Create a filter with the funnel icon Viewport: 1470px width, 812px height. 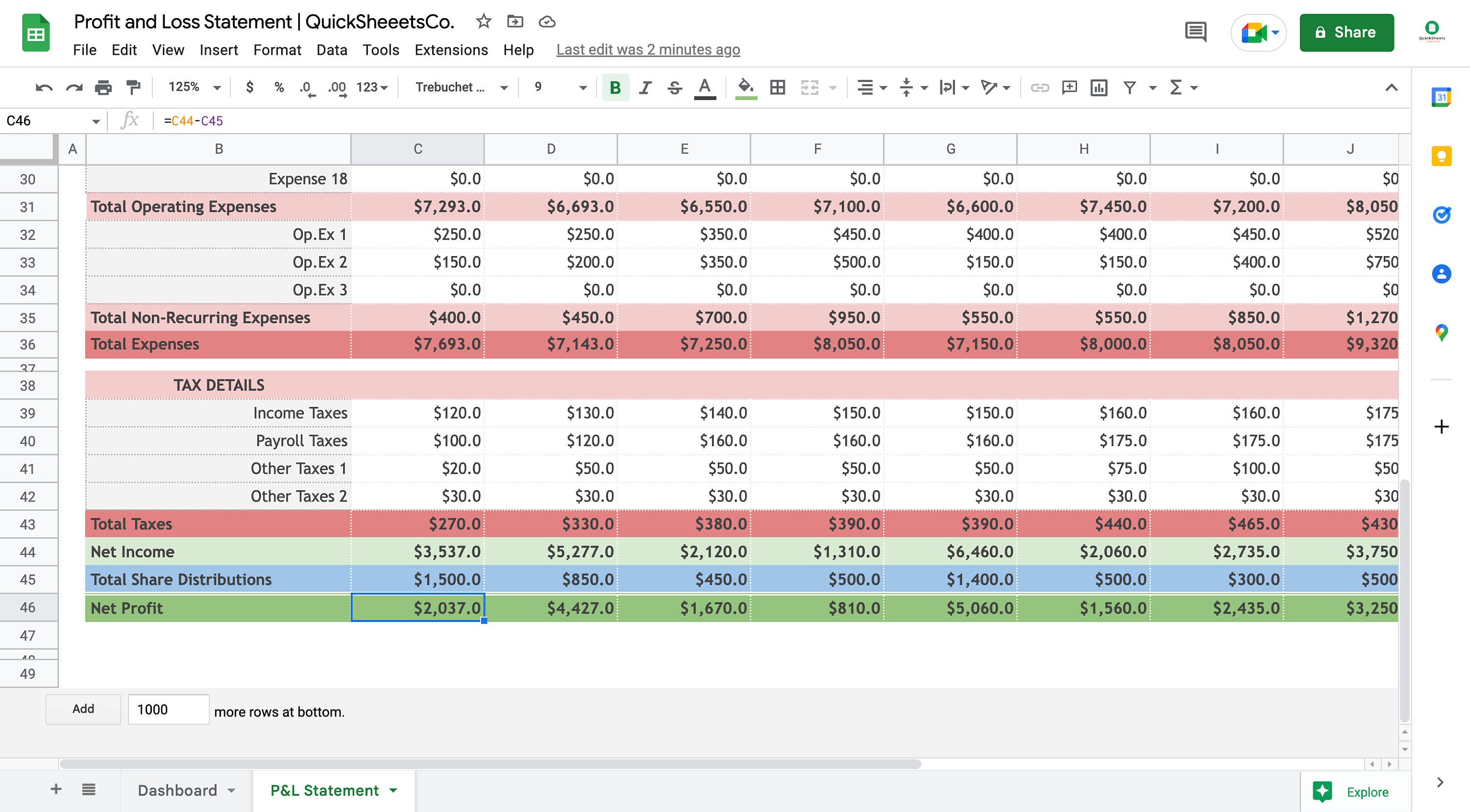pos(1129,87)
